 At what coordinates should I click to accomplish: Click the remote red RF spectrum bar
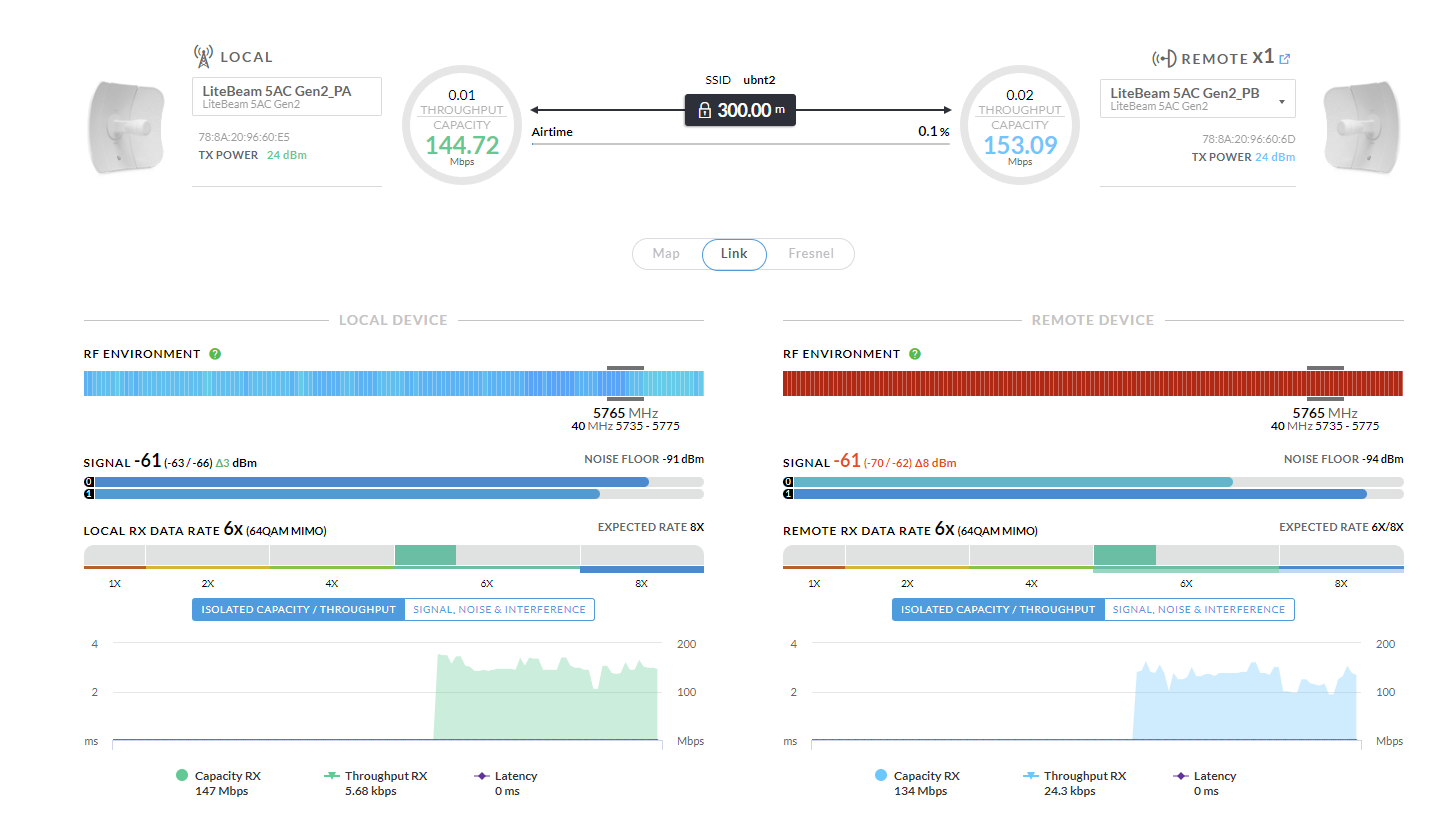pos(1040,384)
